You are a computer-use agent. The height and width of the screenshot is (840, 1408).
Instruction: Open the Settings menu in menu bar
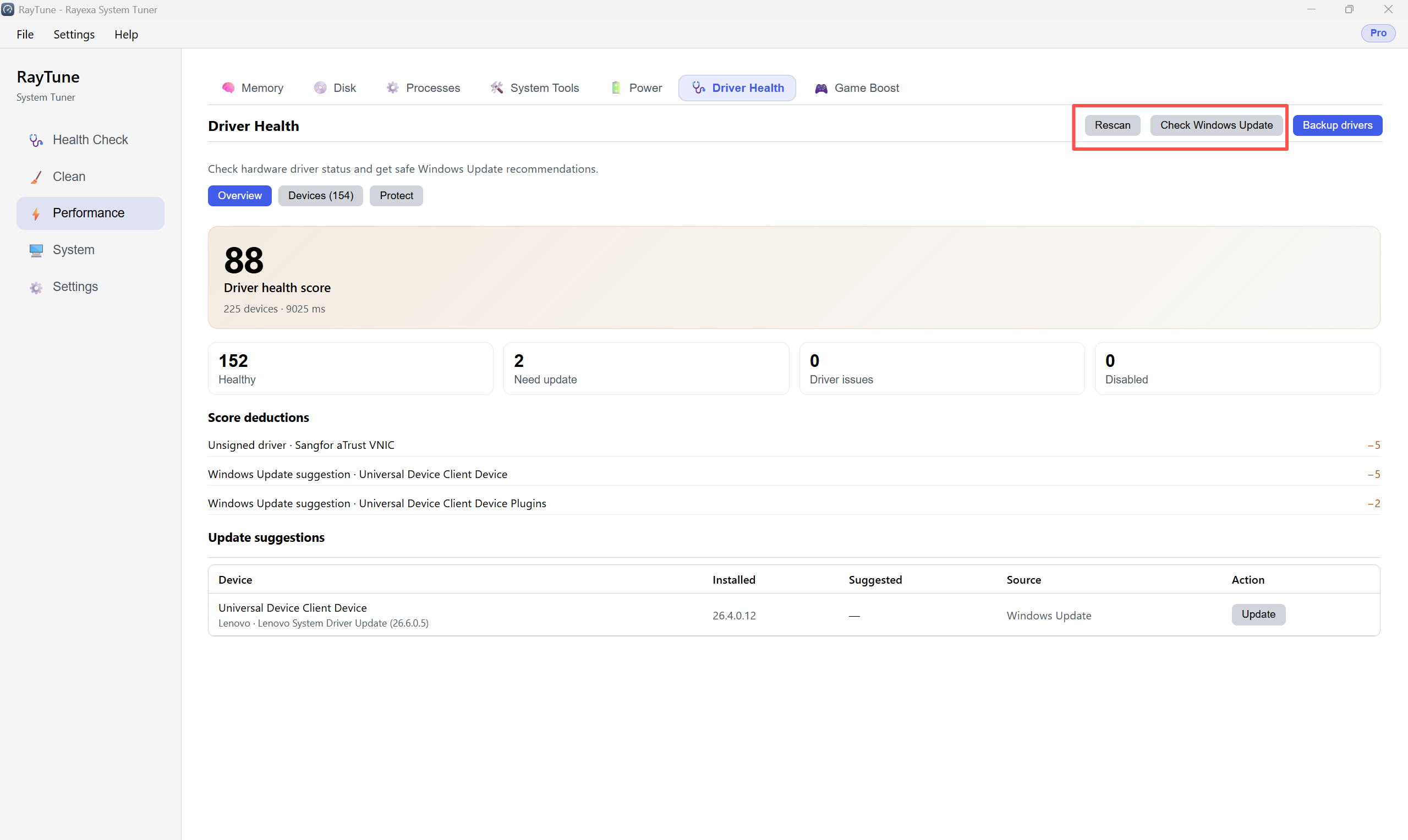[x=74, y=35]
